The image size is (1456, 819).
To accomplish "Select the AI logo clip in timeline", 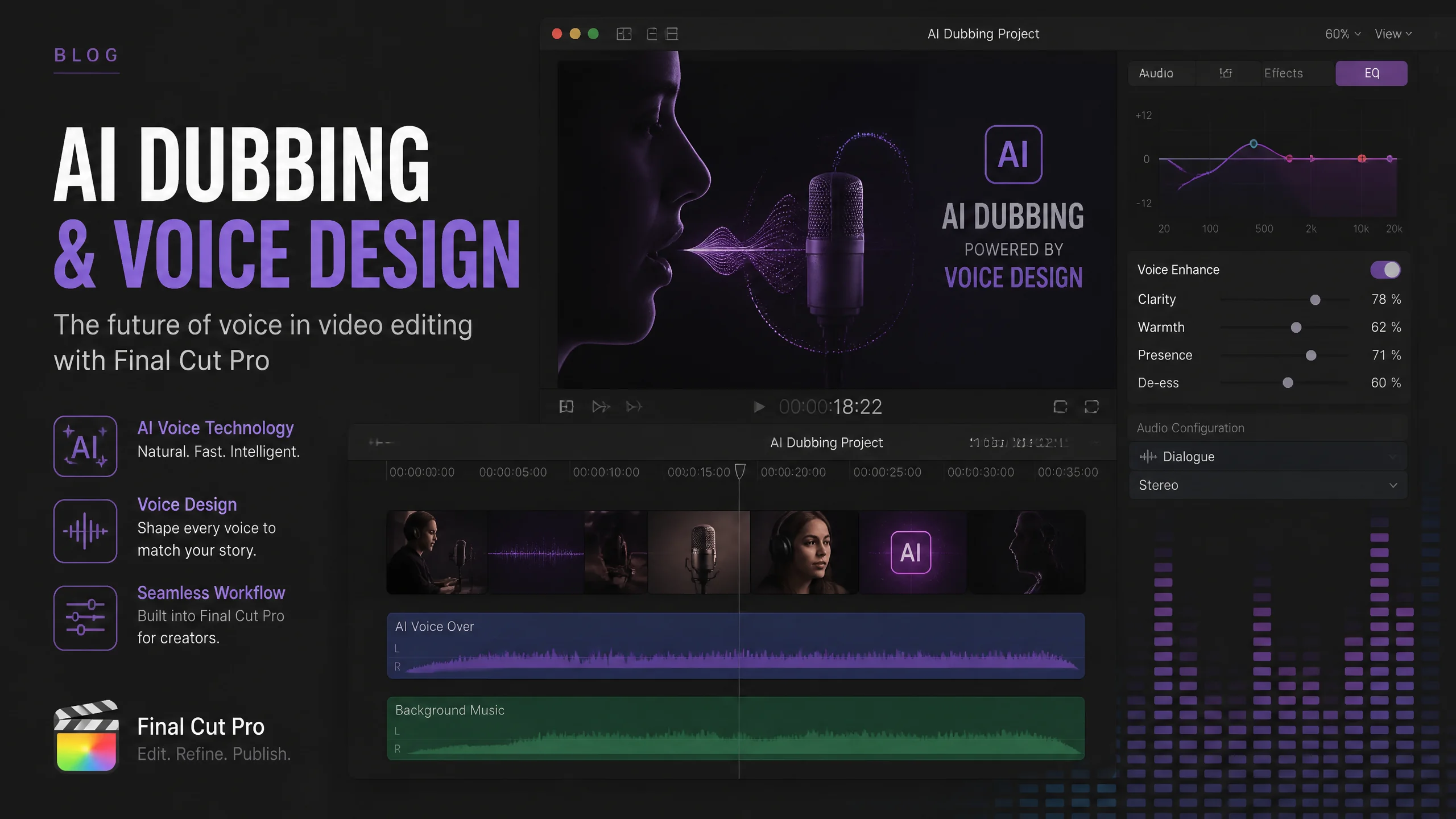I will click(x=913, y=552).
